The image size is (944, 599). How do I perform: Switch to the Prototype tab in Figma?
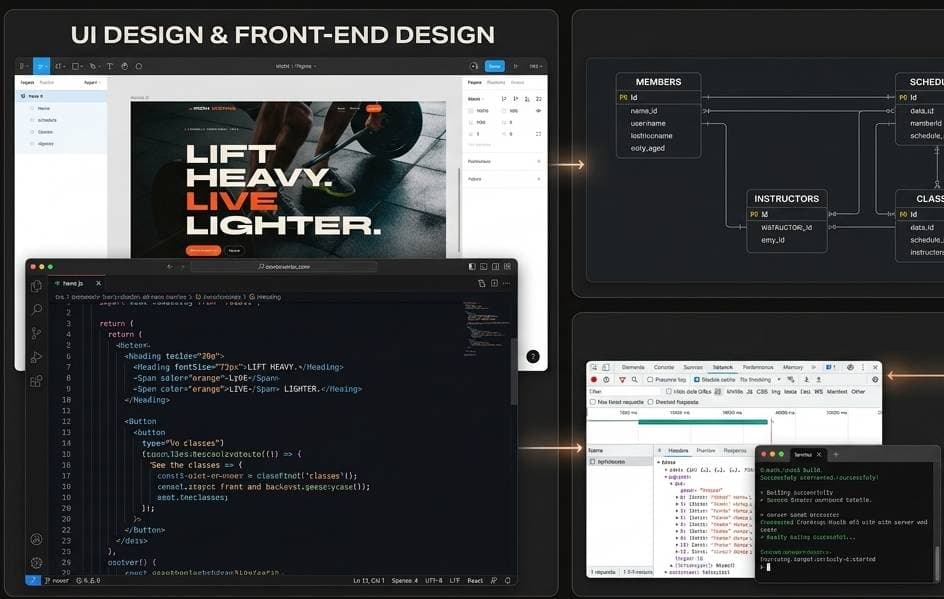point(496,82)
